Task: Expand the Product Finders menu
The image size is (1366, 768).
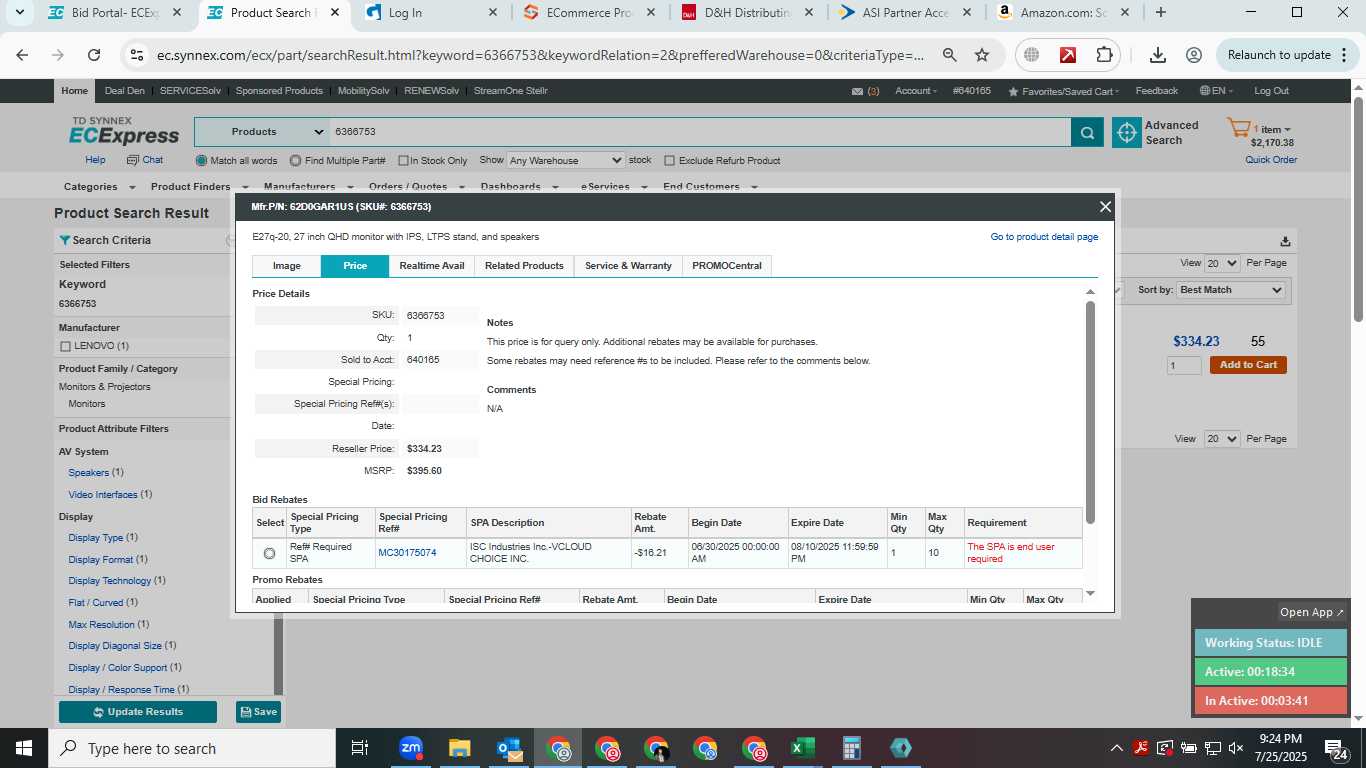Action: pos(198,187)
